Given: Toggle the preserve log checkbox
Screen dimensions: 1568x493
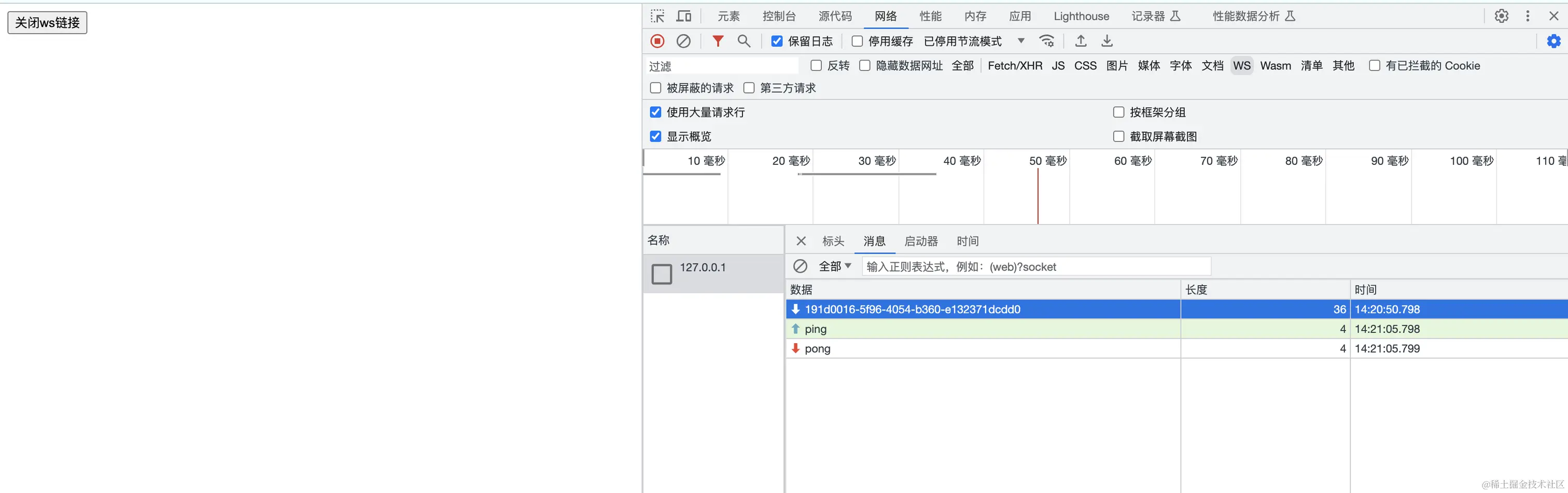Looking at the screenshot, I should click(x=777, y=41).
